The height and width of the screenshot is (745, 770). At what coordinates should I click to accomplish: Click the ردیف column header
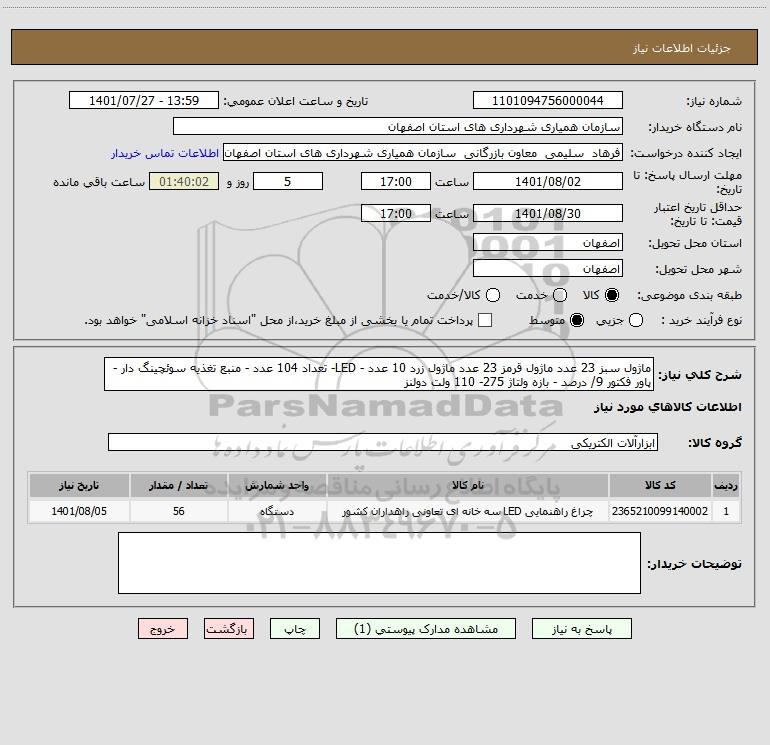click(x=726, y=485)
